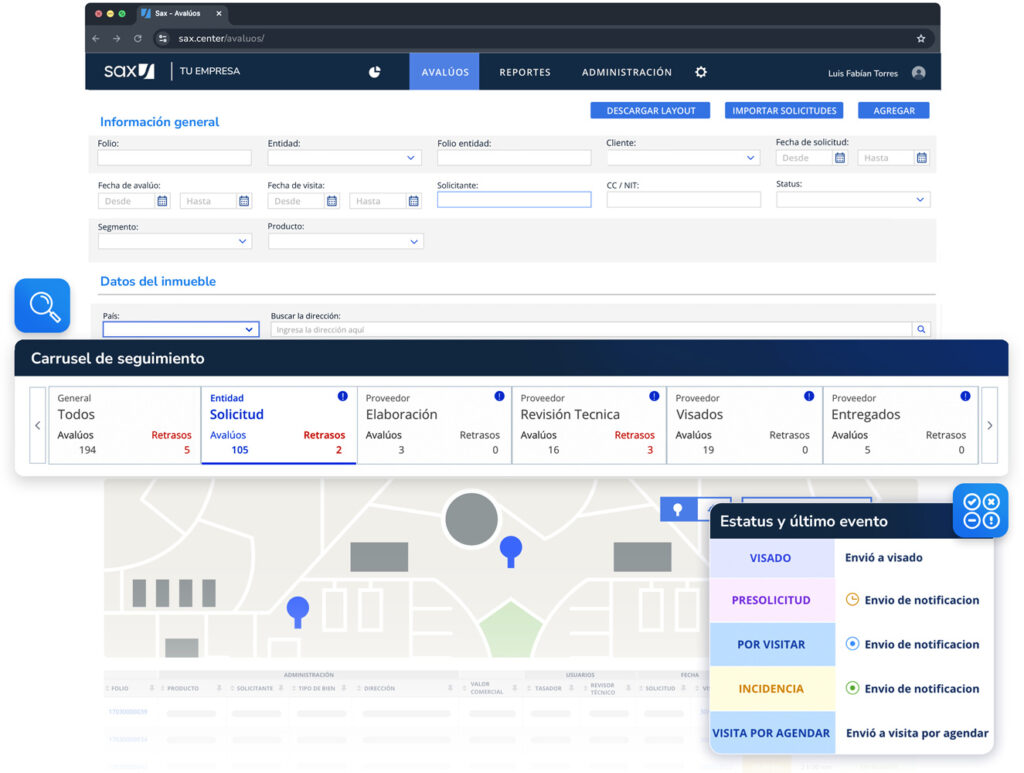Click the address search magnifier icon
This screenshot has height=773, width=1024.
click(x=921, y=329)
